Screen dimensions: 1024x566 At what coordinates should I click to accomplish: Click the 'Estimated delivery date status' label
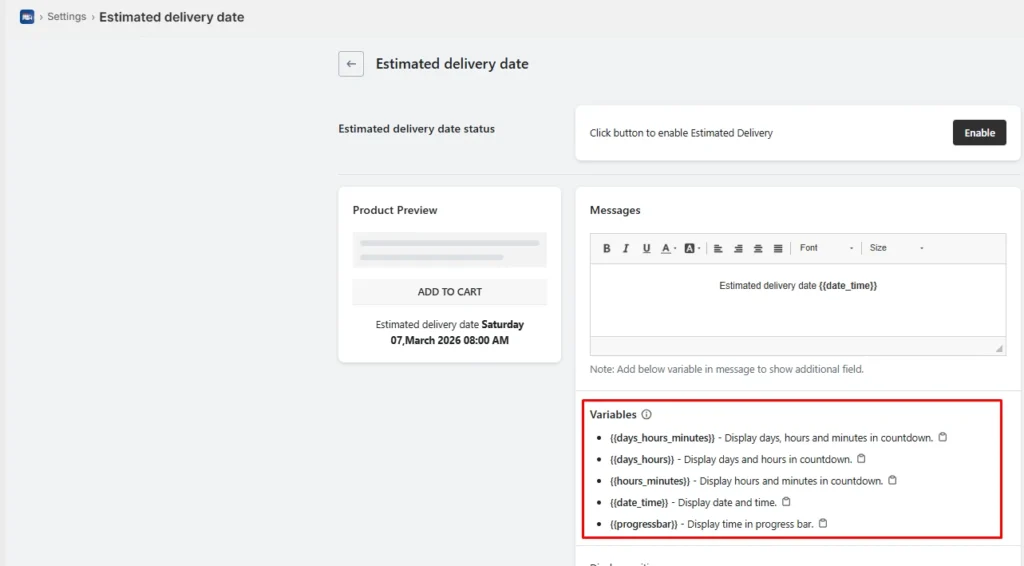(x=416, y=129)
